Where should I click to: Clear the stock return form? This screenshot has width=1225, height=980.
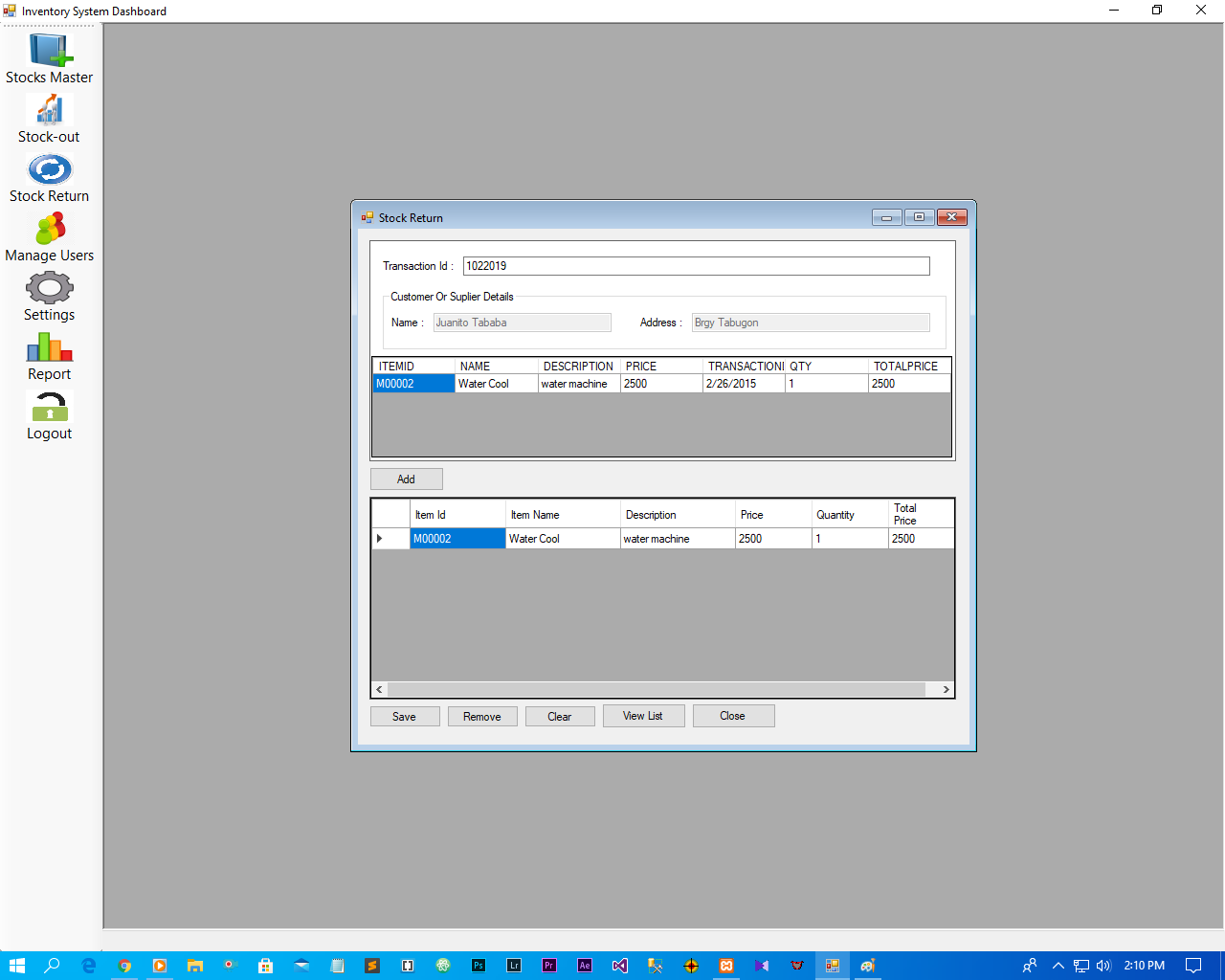pyautogui.click(x=560, y=715)
